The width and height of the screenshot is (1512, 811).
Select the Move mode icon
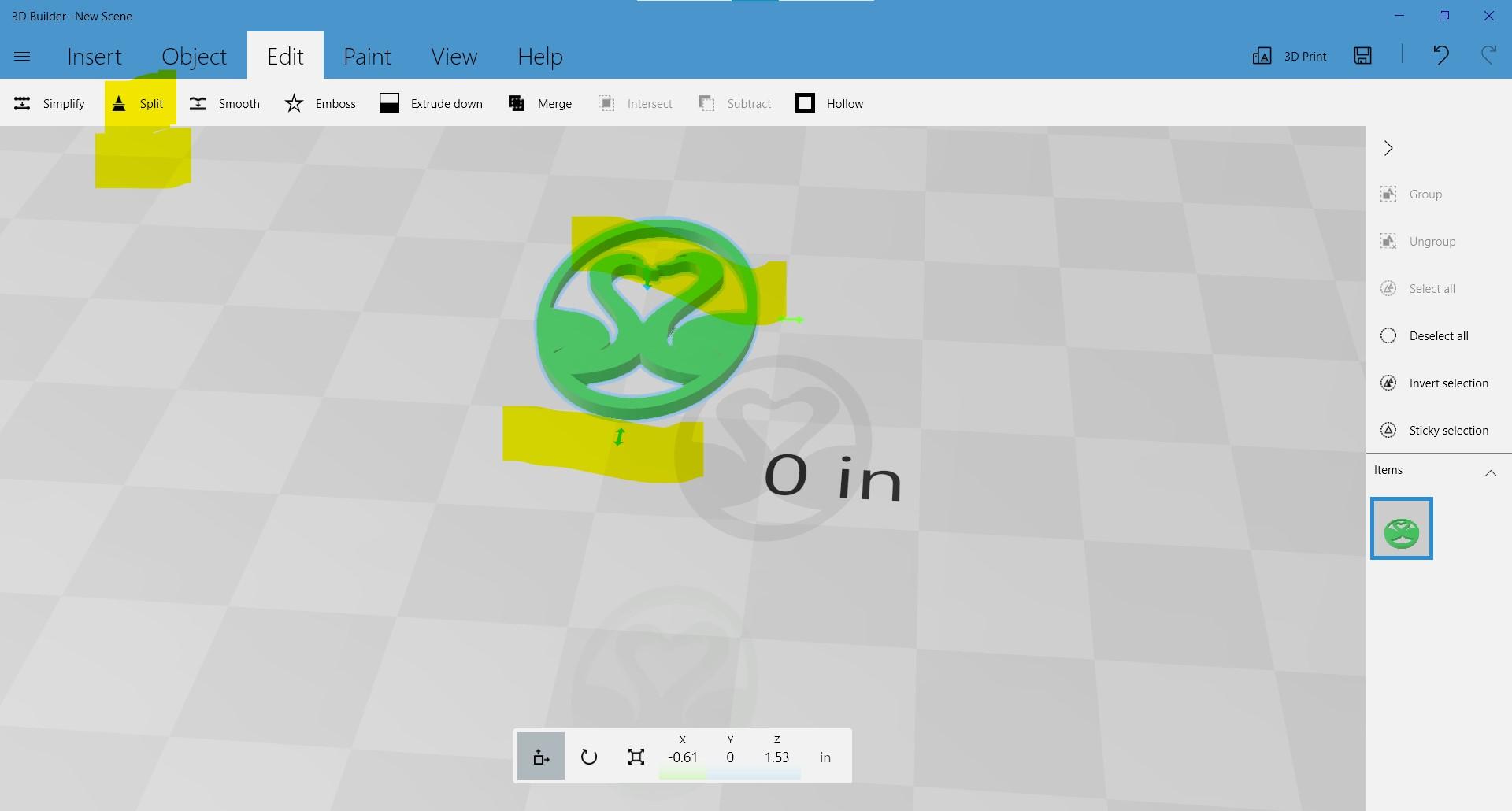(541, 757)
